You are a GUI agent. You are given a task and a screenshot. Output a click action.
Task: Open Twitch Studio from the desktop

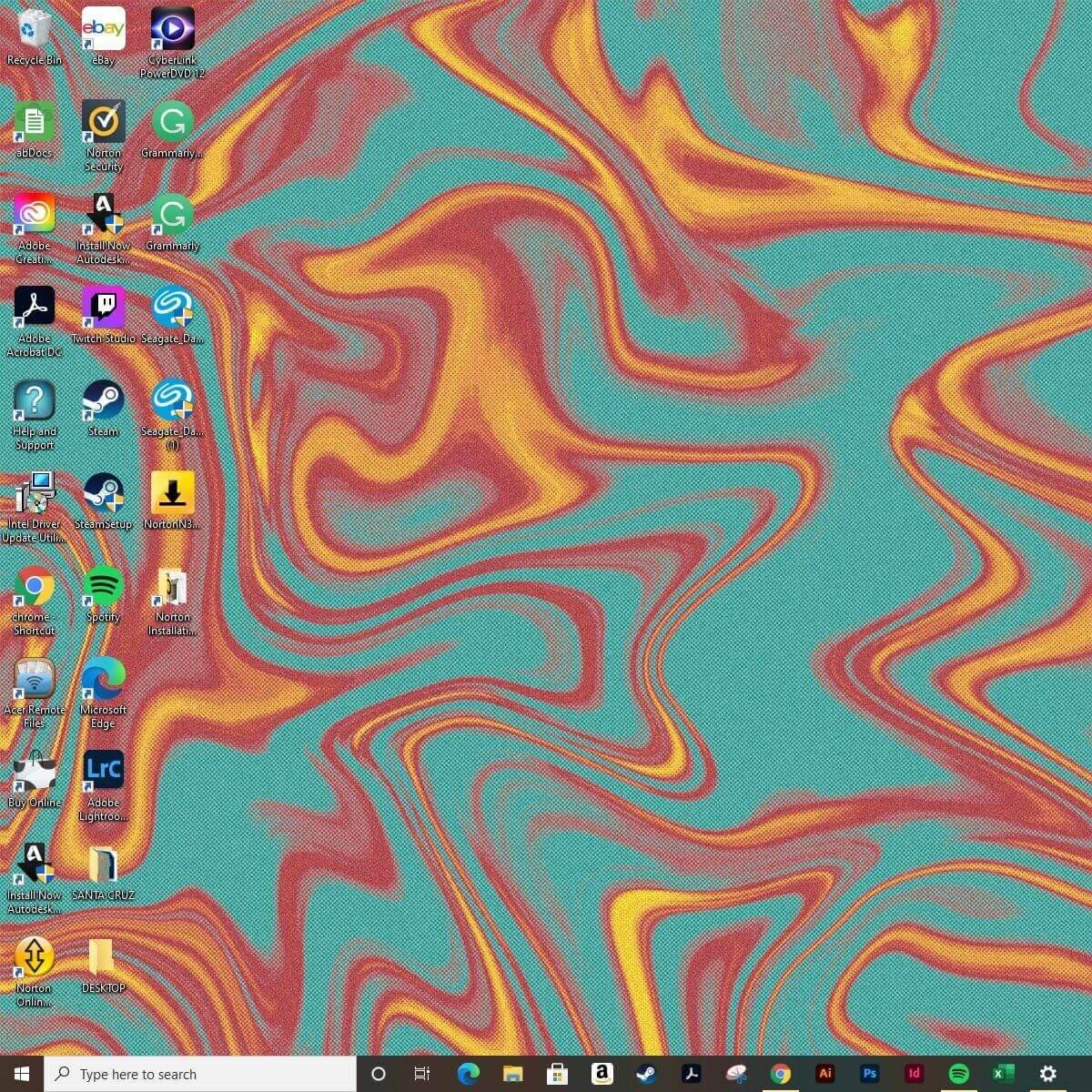pos(103,307)
